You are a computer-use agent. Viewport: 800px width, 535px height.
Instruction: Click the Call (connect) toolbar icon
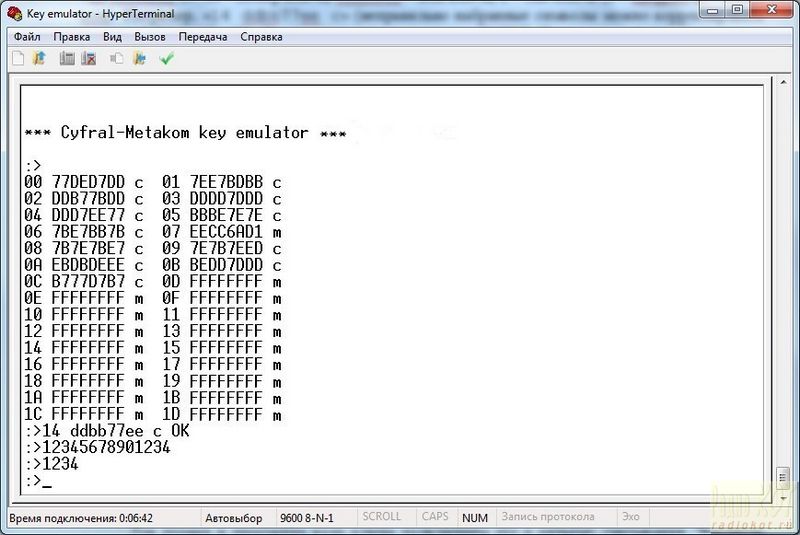[67, 59]
